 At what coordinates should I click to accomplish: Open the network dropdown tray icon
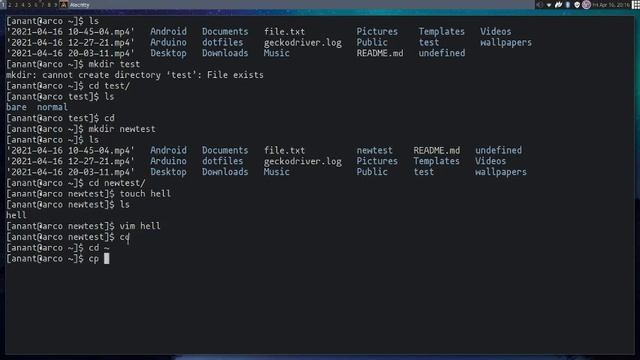[549, 5]
